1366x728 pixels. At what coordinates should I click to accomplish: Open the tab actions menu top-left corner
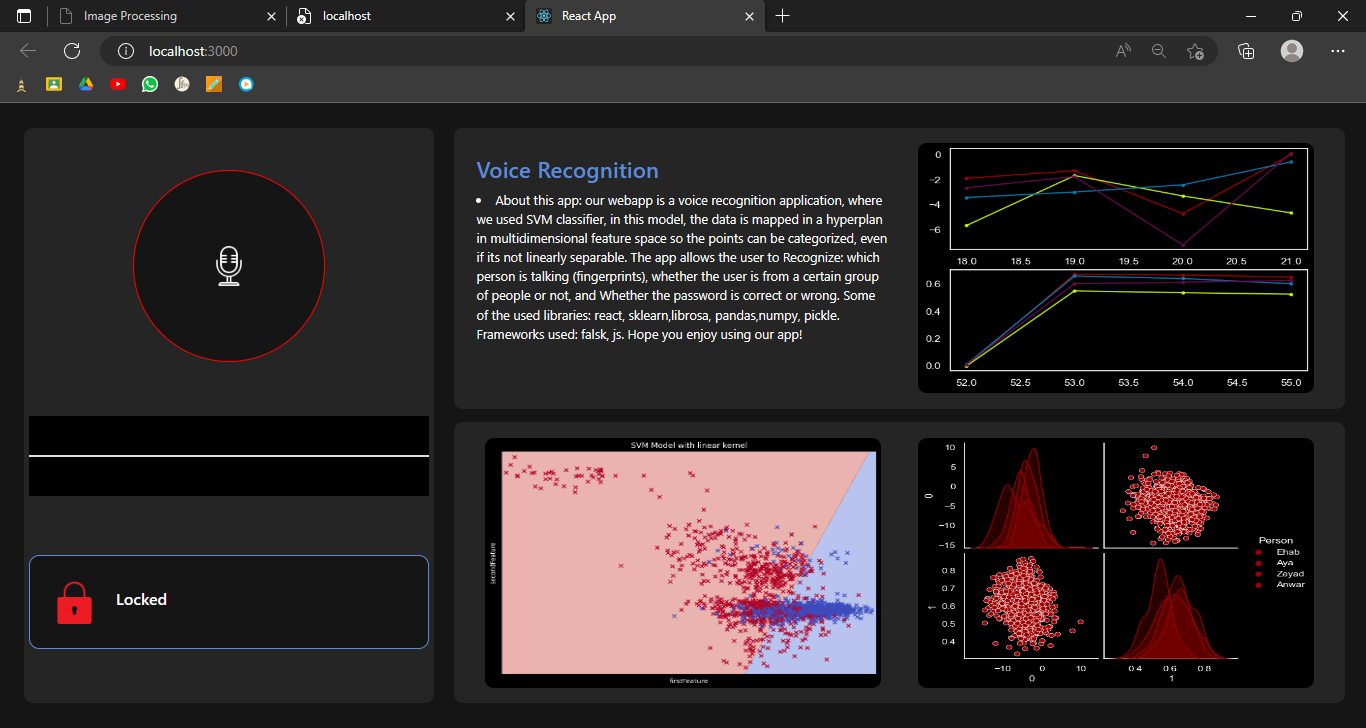pos(22,16)
